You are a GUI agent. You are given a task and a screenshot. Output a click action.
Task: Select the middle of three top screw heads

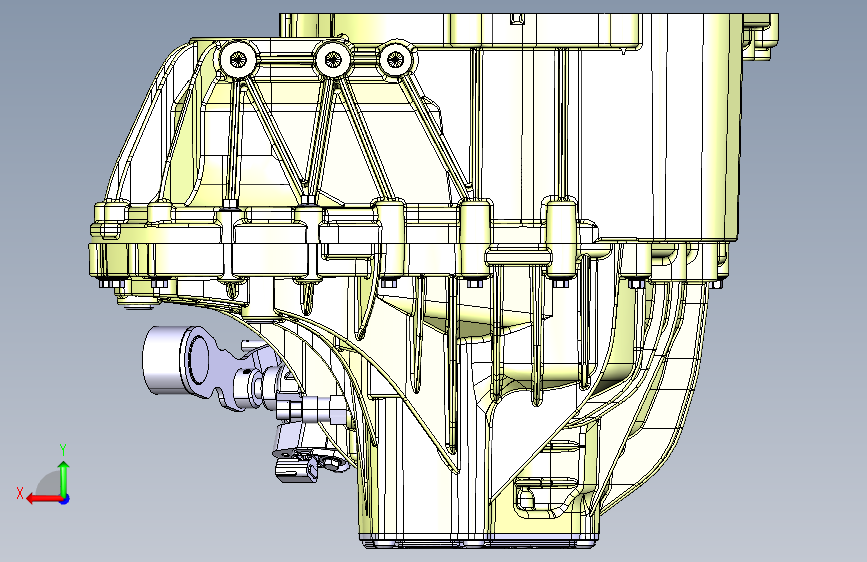[332, 58]
